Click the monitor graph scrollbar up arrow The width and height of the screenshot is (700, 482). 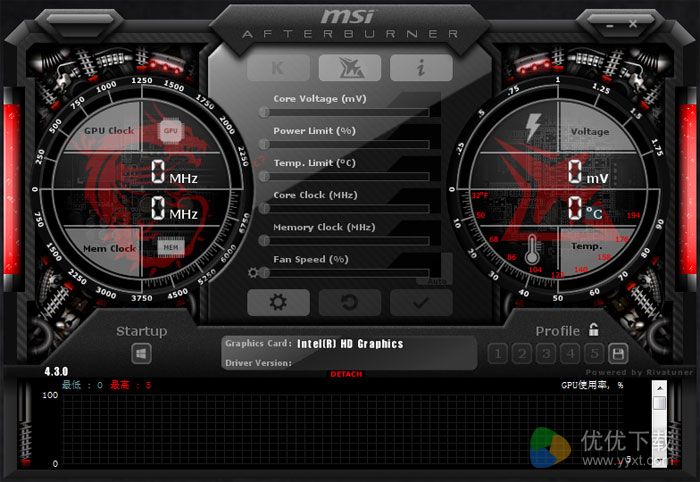pyautogui.click(x=659, y=388)
